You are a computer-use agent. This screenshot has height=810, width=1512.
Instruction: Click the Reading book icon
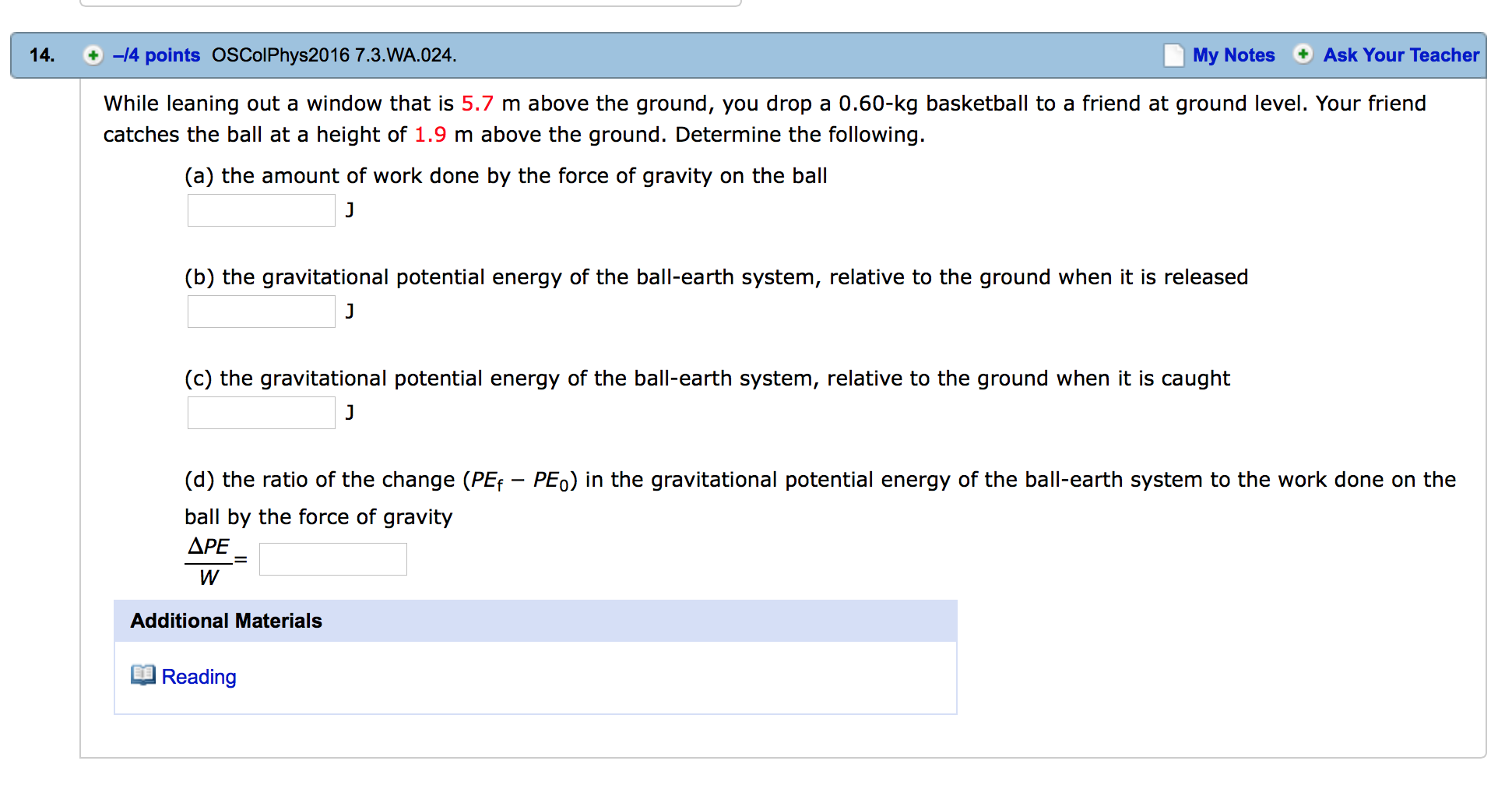[x=143, y=675]
